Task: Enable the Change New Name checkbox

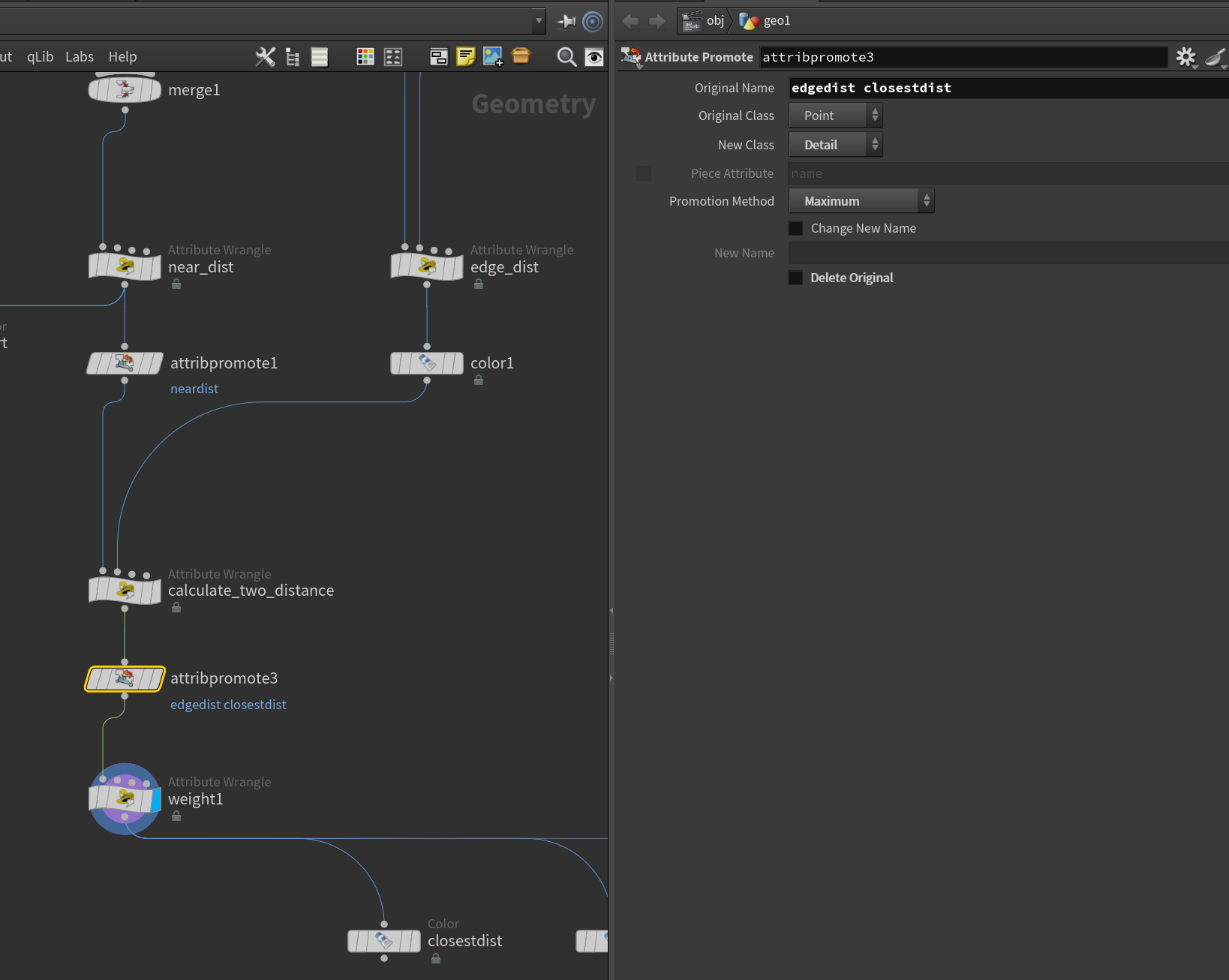Action: [x=796, y=228]
